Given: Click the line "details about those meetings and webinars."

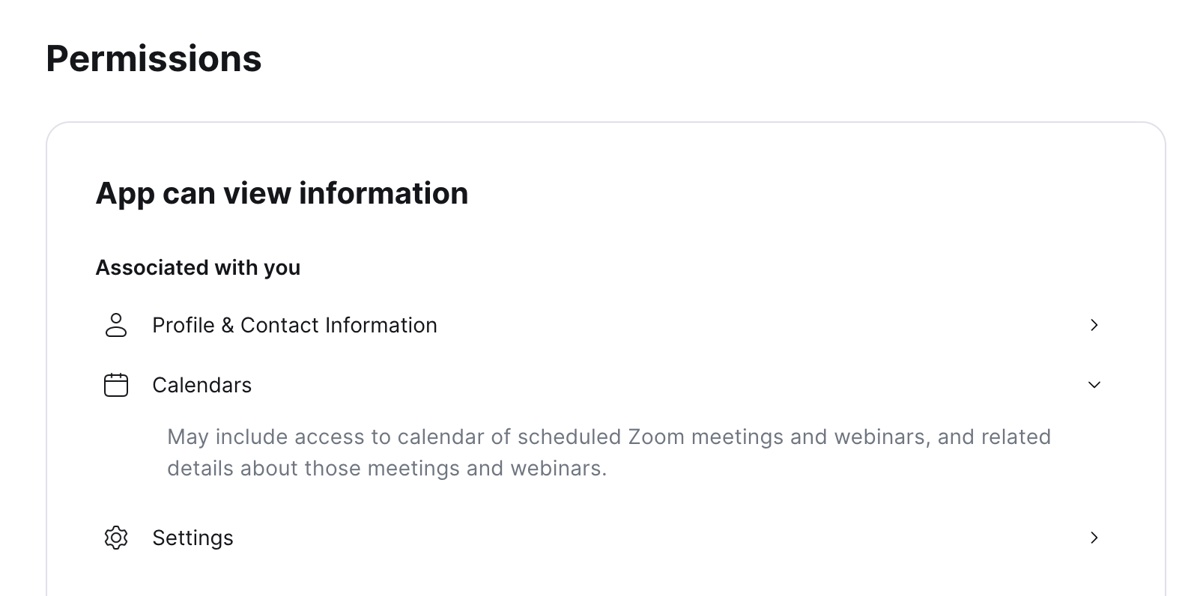Looking at the screenshot, I should coord(386,468).
